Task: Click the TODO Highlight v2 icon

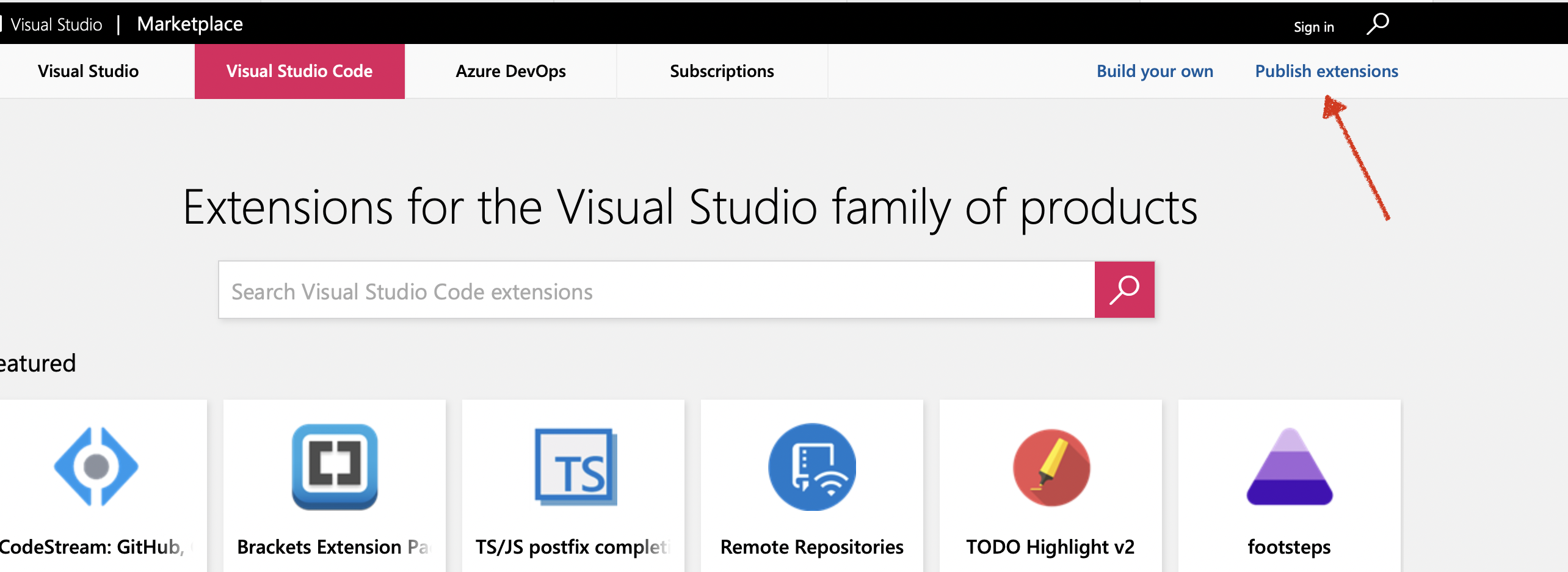Action: [1051, 468]
